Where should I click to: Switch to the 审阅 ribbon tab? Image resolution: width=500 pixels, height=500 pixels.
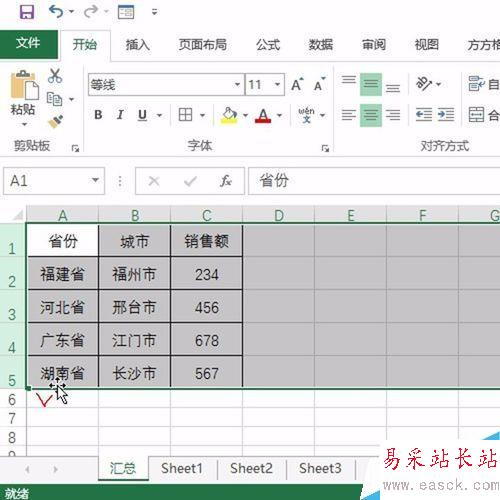click(374, 45)
